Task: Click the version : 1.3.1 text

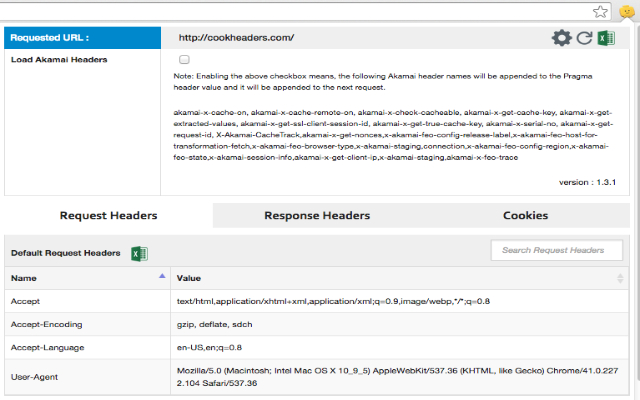Action: click(587, 182)
